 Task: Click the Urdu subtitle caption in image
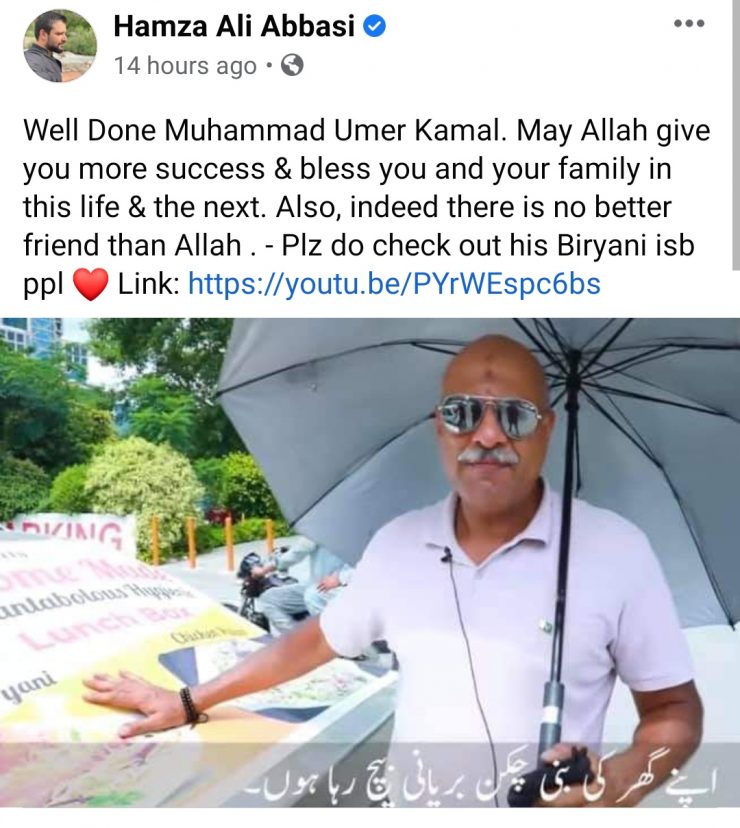[x=481, y=780]
